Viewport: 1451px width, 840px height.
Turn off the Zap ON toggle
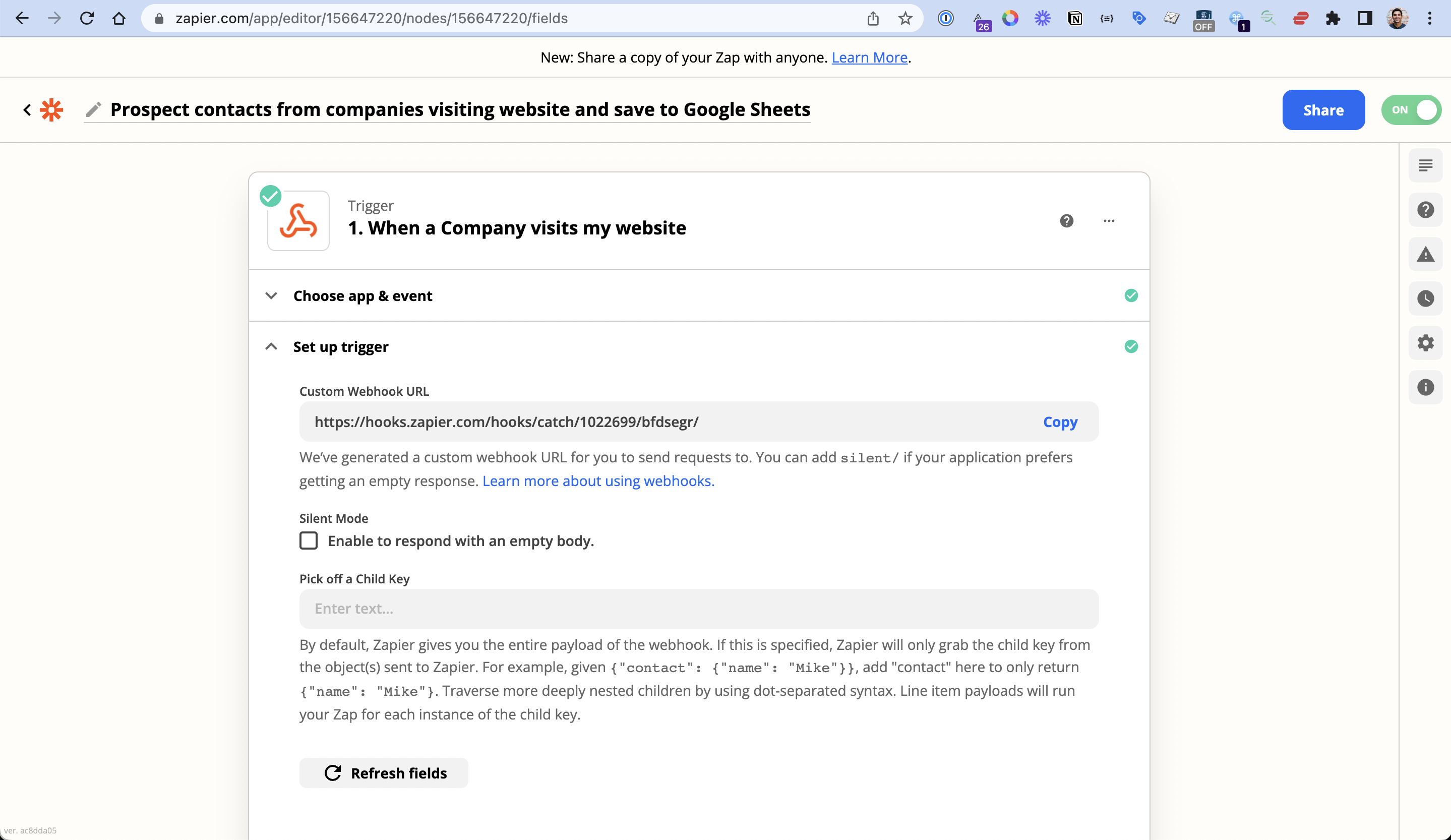pos(1411,110)
